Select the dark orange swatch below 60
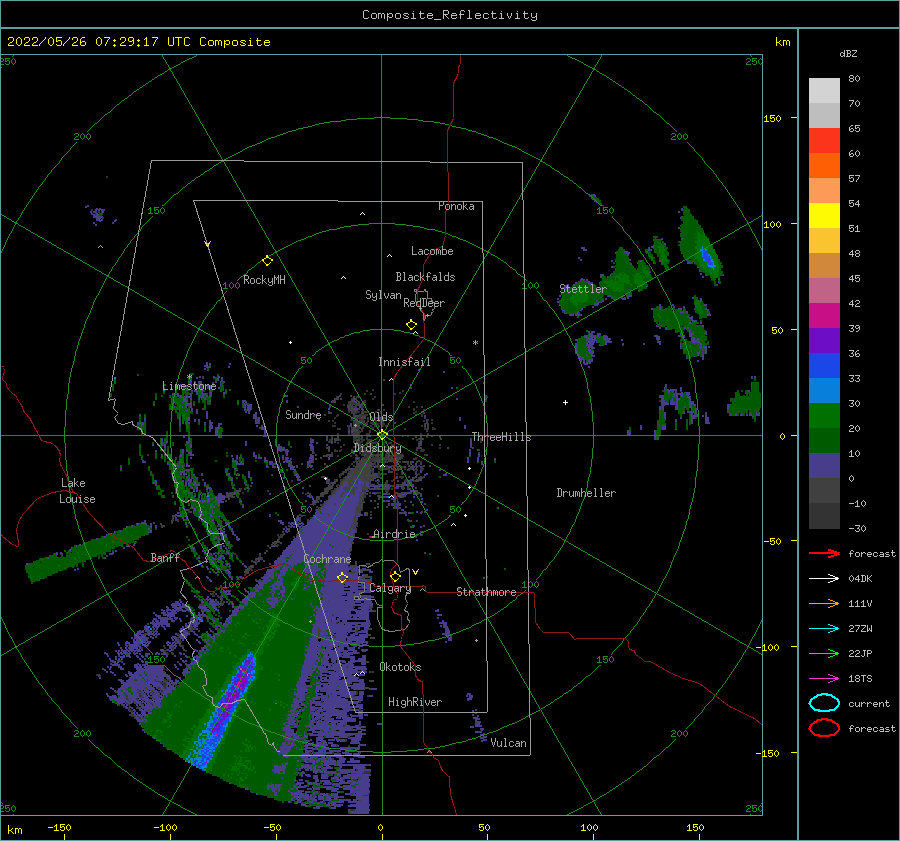The height and width of the screenshot is (841, 900). point(824,165)
